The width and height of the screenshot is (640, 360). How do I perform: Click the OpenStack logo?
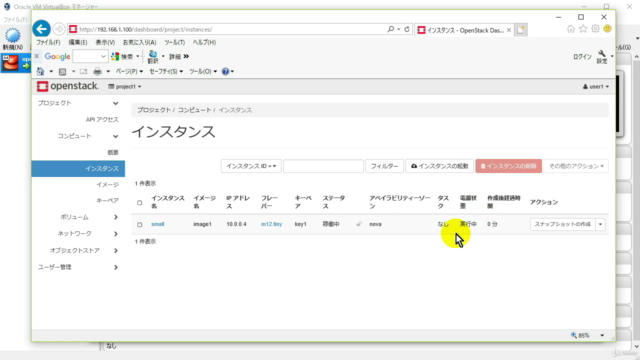coord(68,86)
